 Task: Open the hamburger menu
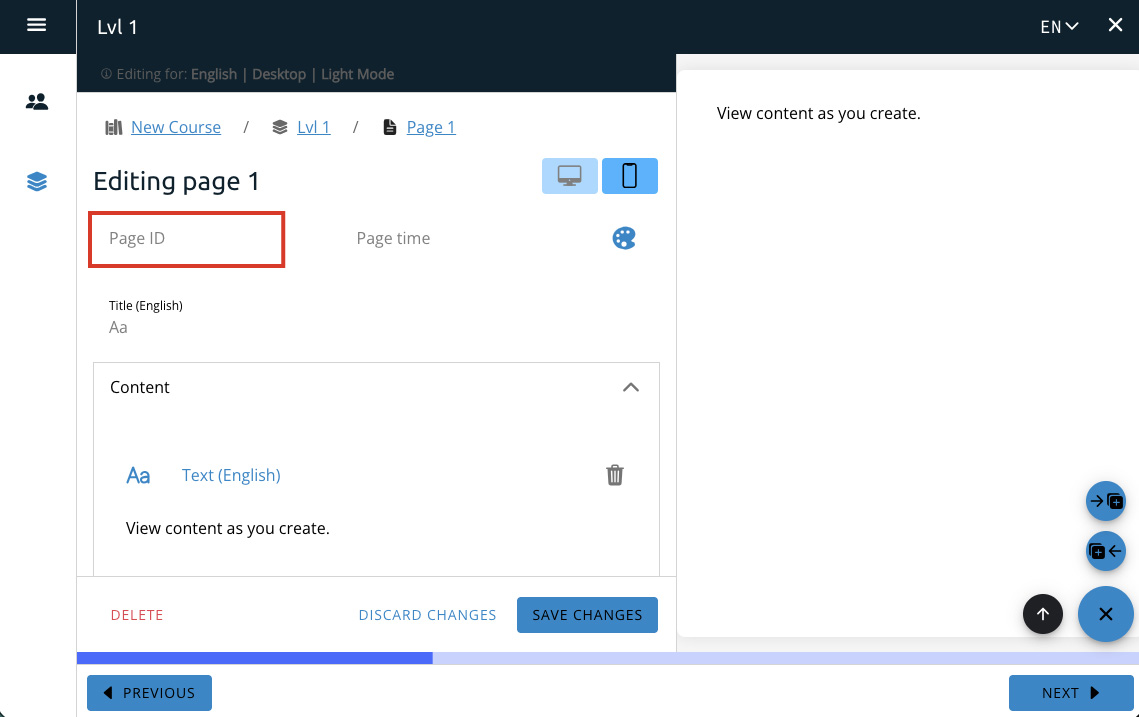tap(37, 26)
